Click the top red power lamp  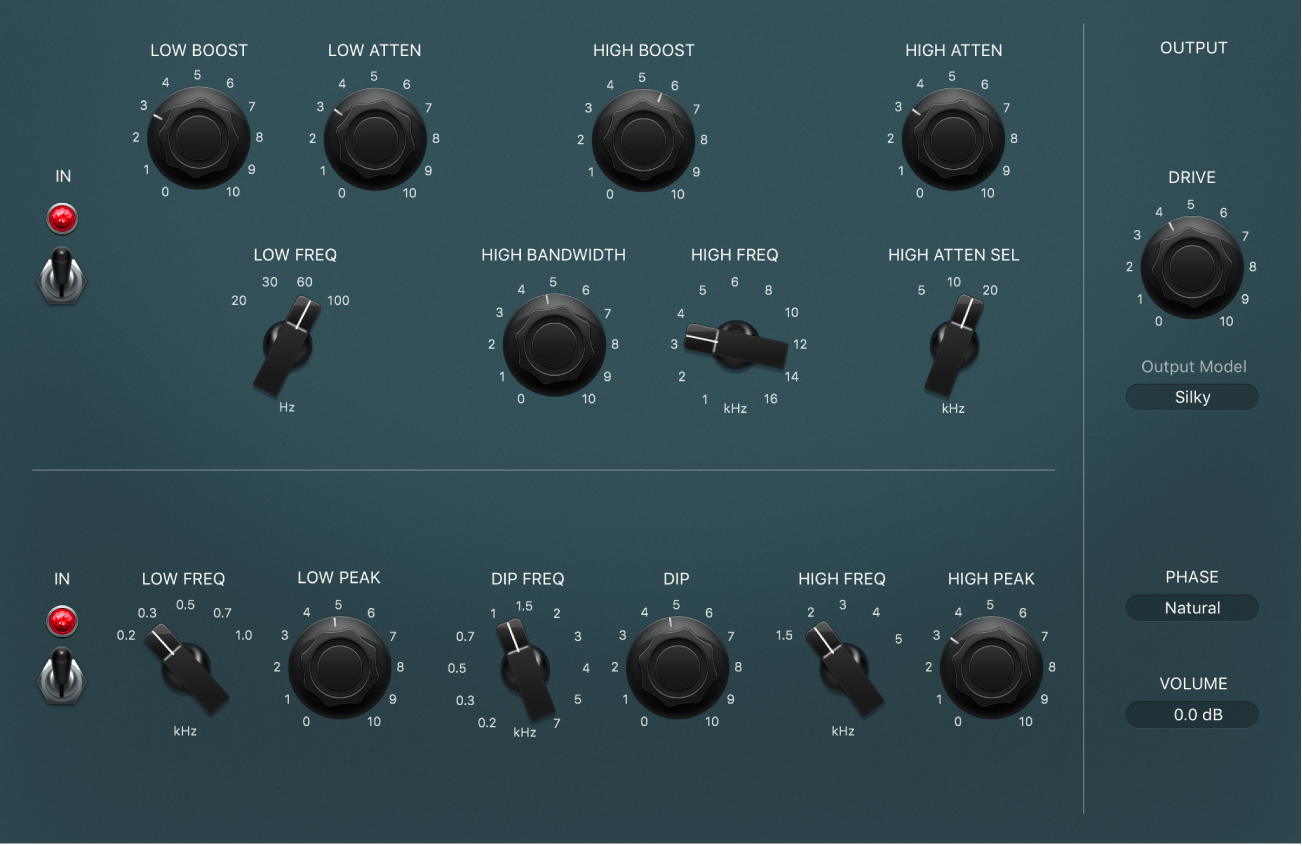tap(62, 219)
